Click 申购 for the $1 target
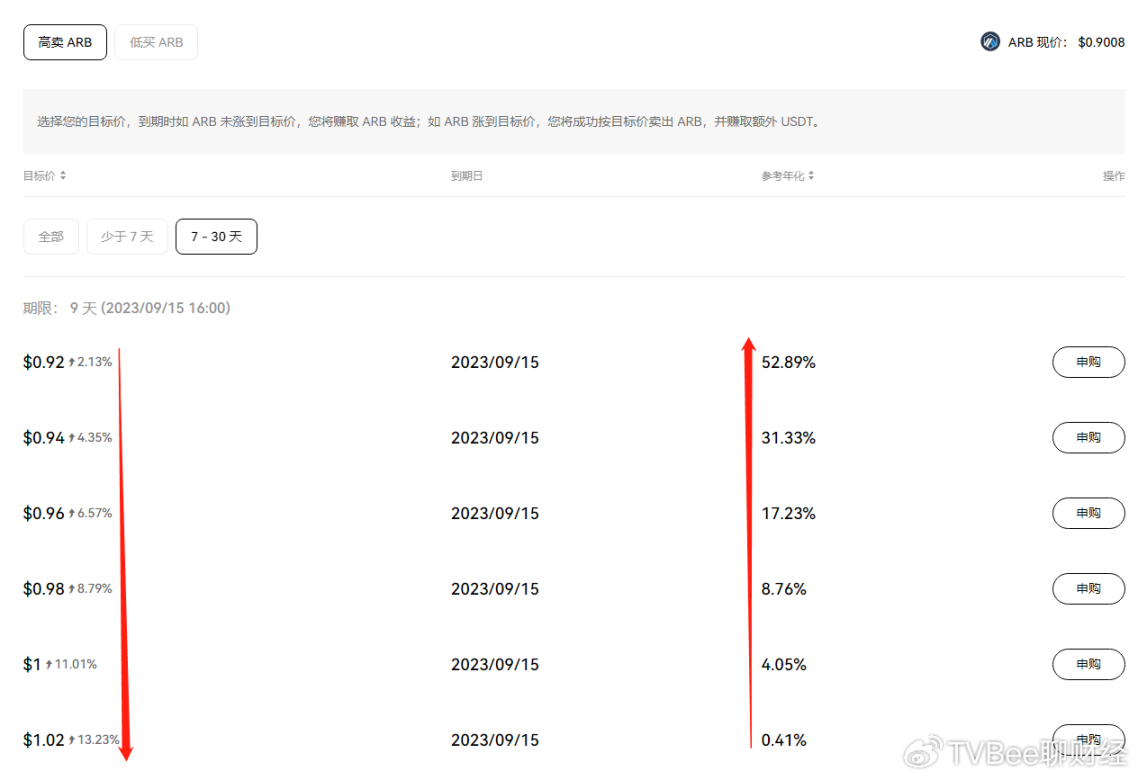1138x780 pixels. [x=1088, y=664]
